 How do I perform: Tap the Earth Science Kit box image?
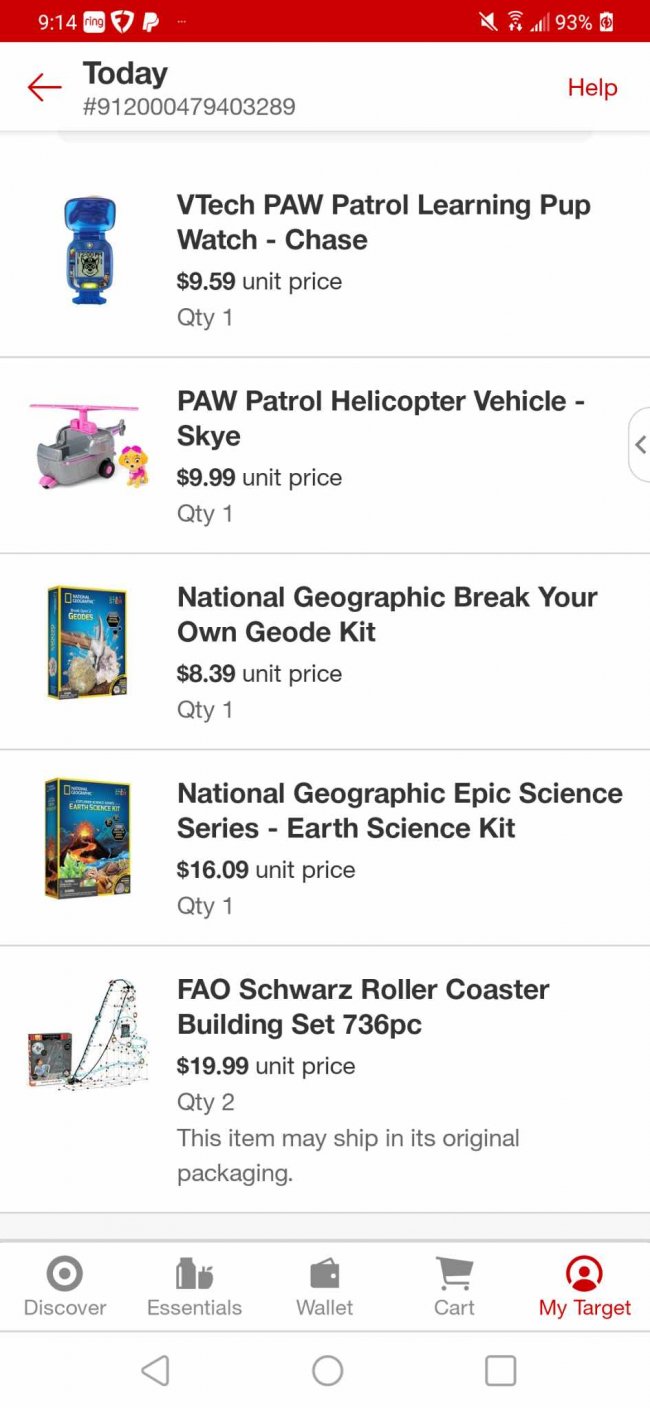[87, 838]
